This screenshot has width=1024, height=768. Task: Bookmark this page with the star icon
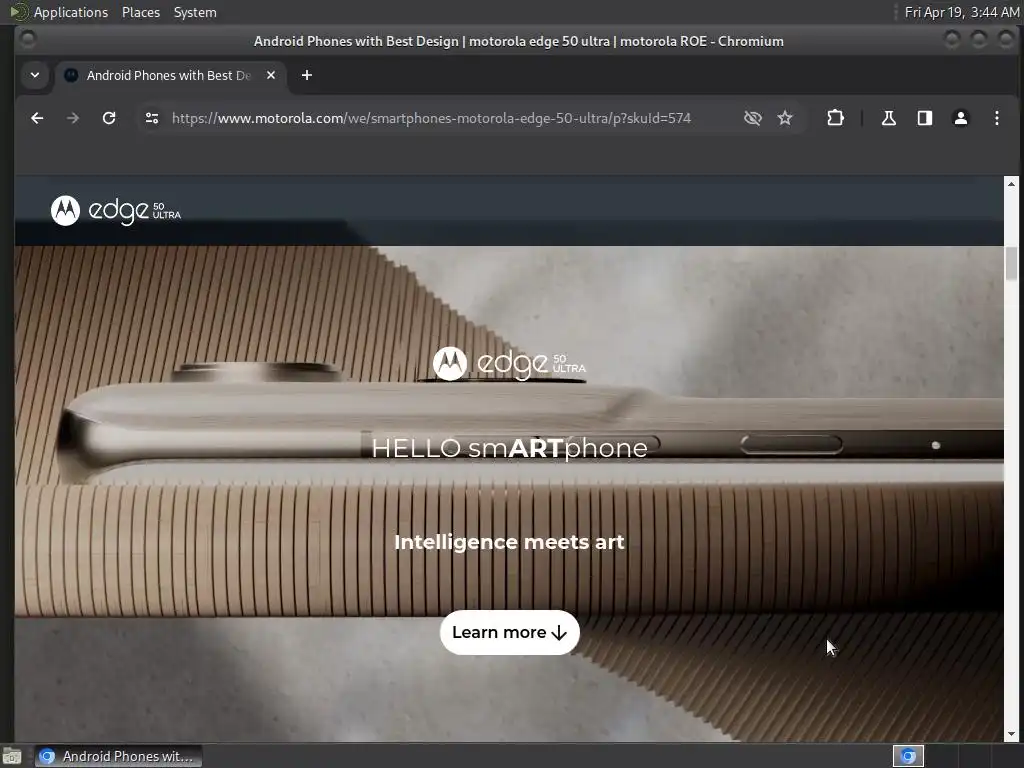(x=785, y=118)
